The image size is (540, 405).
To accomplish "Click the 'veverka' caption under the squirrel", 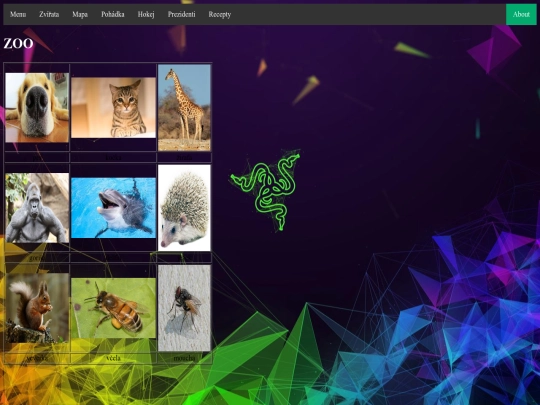I will pos(37,358).
